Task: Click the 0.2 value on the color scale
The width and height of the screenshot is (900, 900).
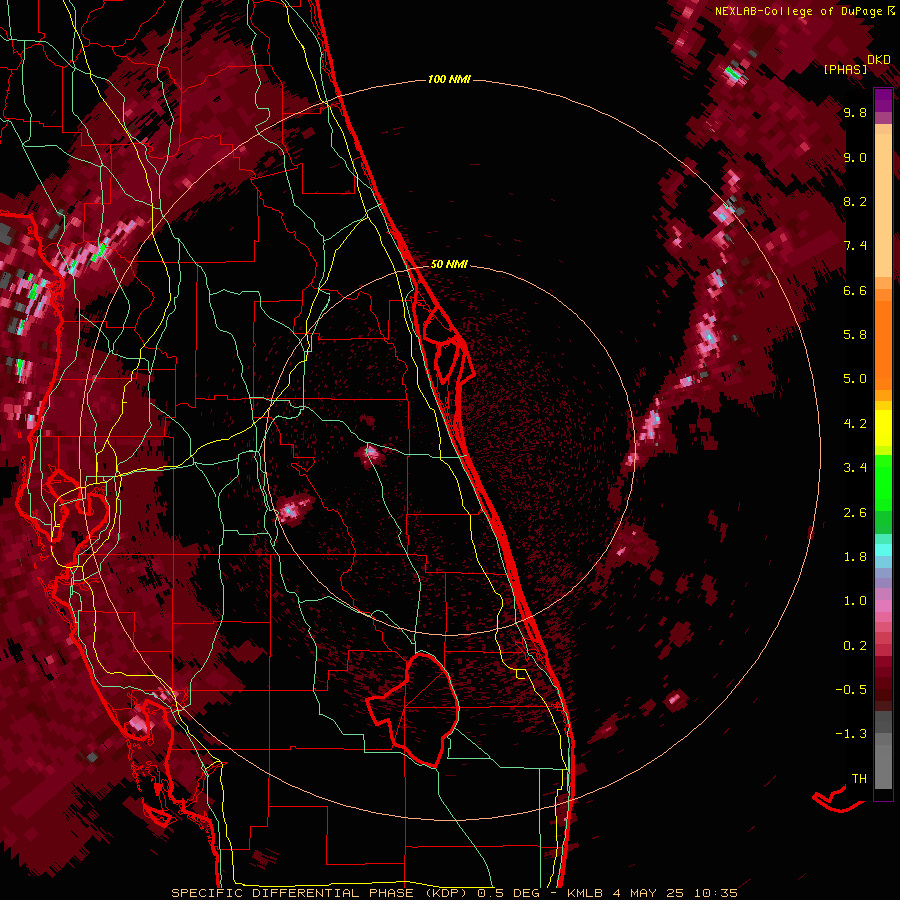Action: [x=855, y=646]
